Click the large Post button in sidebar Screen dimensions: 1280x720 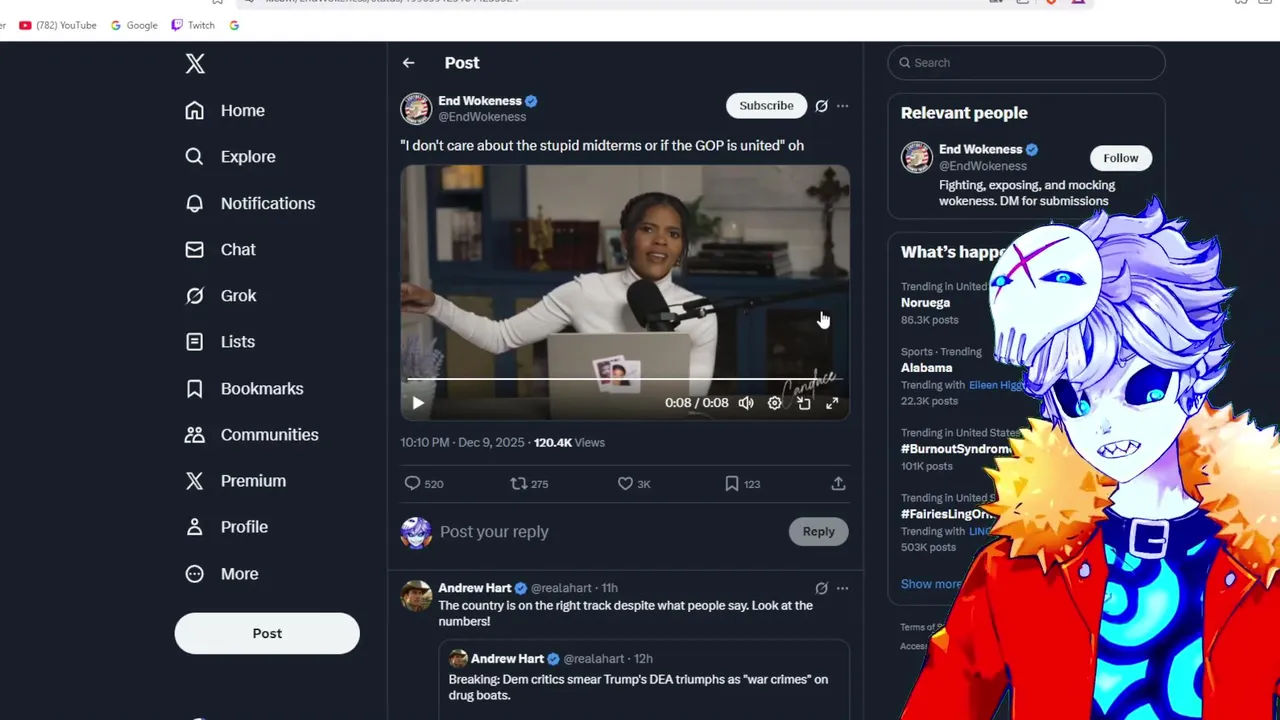pos(267,633)
